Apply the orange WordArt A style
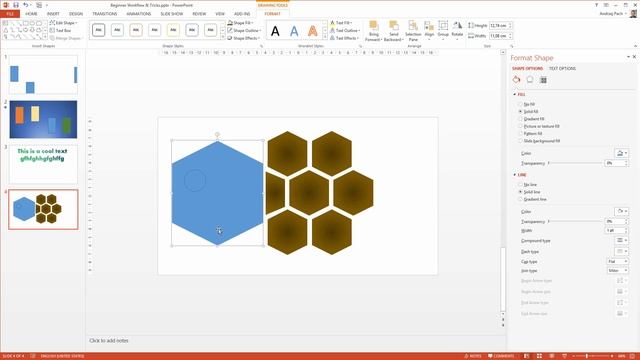The image size is (640, 360). 313,31
